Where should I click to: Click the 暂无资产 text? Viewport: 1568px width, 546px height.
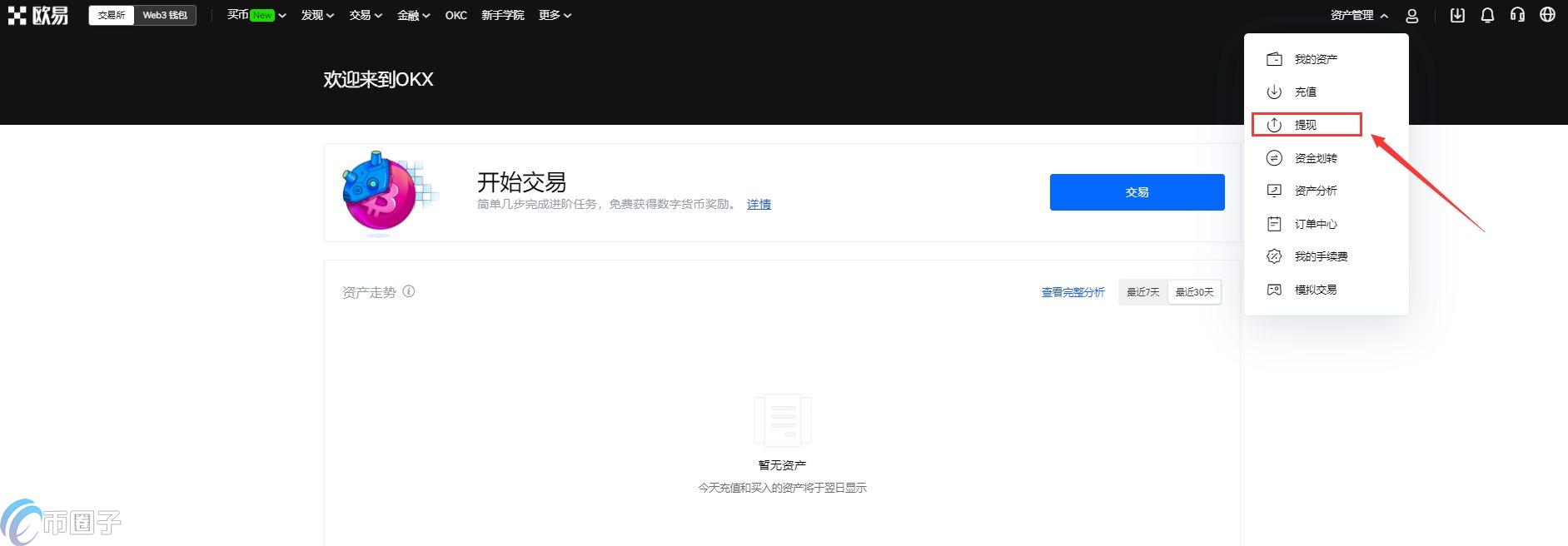click(782, 465)
